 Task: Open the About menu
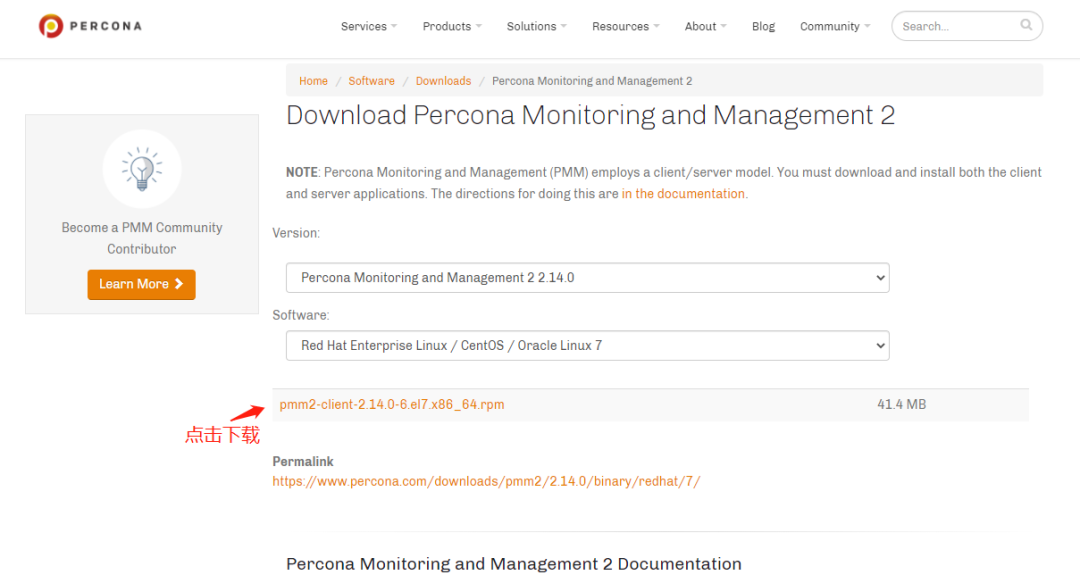click(x=705, y=26)
